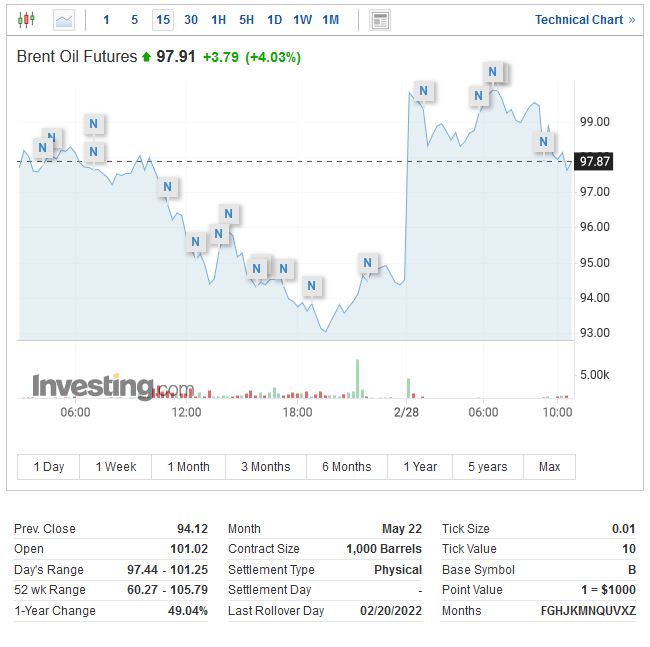Click the Investing.com watermark logo

(112, 386)
